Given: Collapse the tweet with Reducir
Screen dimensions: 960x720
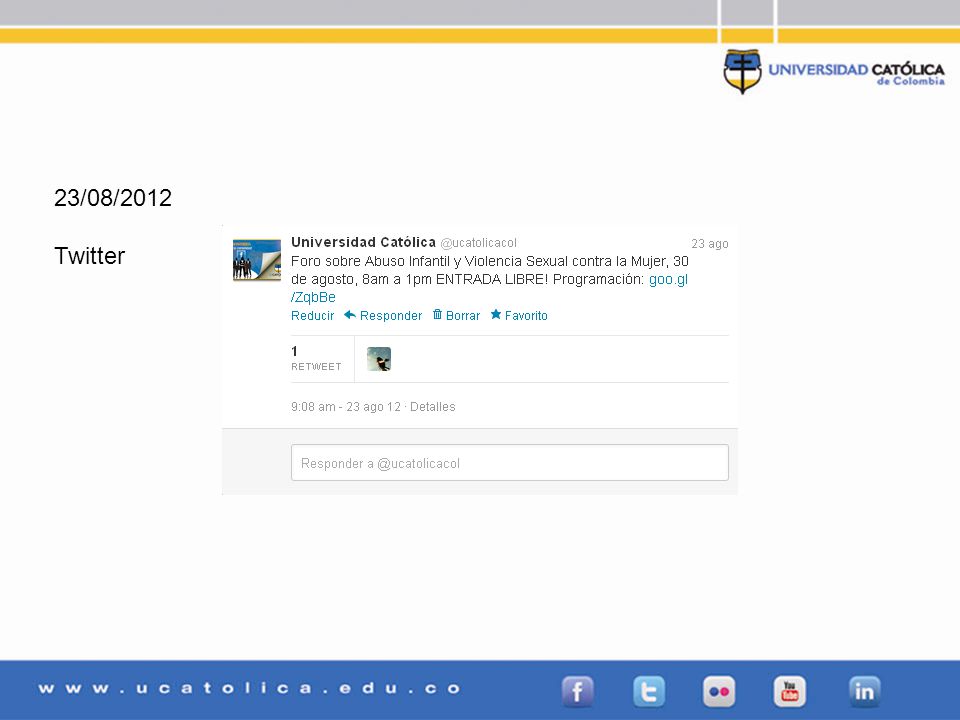Looking at the screenshot, I should [x=312, y=315].
